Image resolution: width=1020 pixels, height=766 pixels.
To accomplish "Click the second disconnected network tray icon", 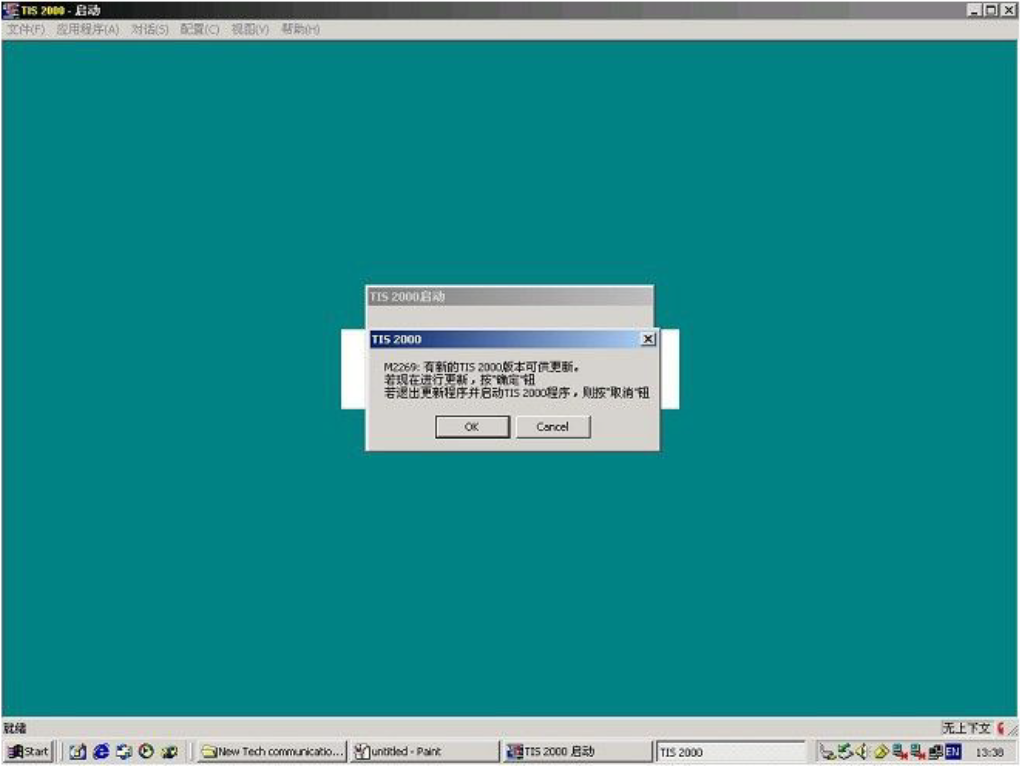I will (x=918, y=752).
